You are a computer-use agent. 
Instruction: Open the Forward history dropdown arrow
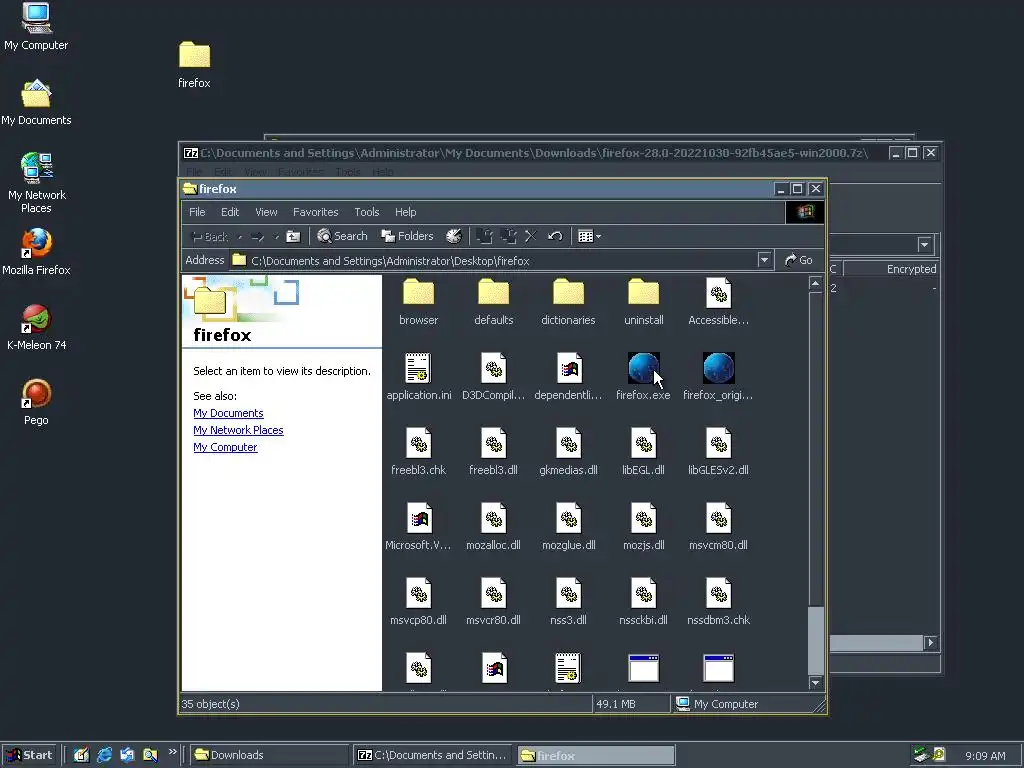[276, 237]
